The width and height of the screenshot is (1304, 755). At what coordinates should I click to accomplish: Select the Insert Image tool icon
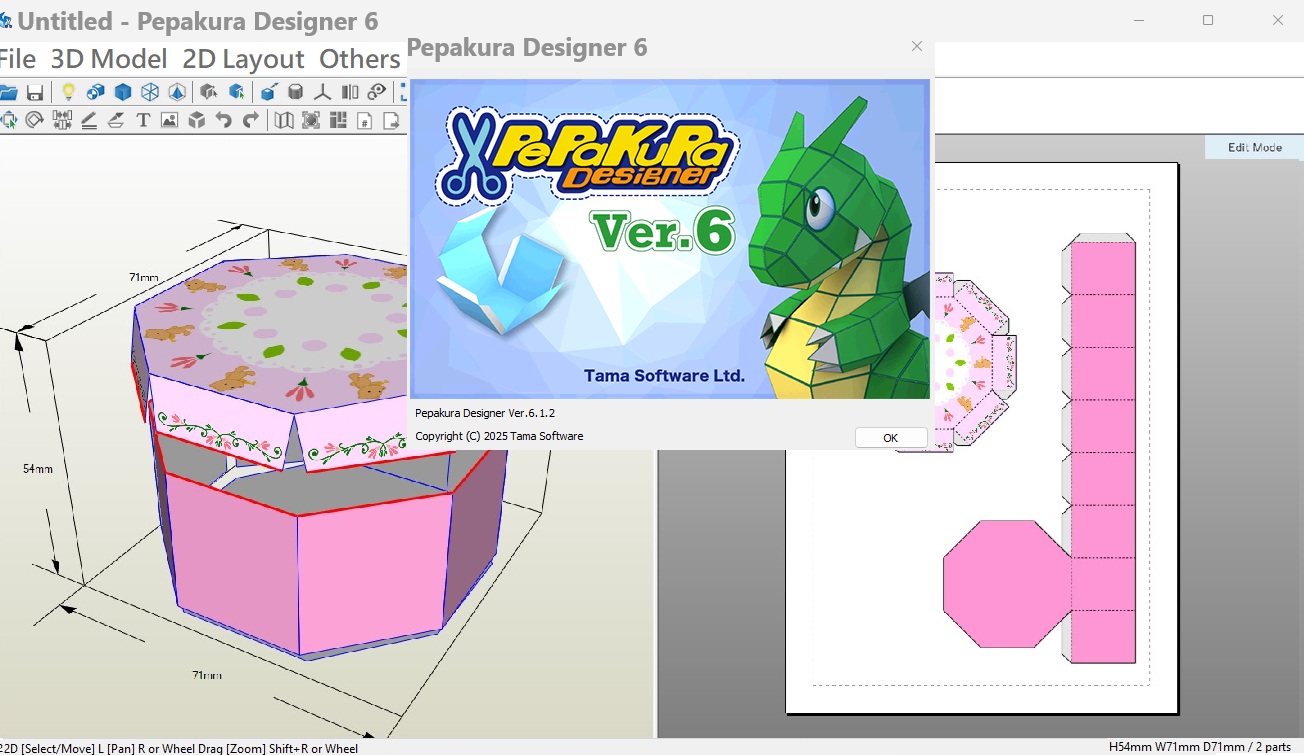pos(169,120)
